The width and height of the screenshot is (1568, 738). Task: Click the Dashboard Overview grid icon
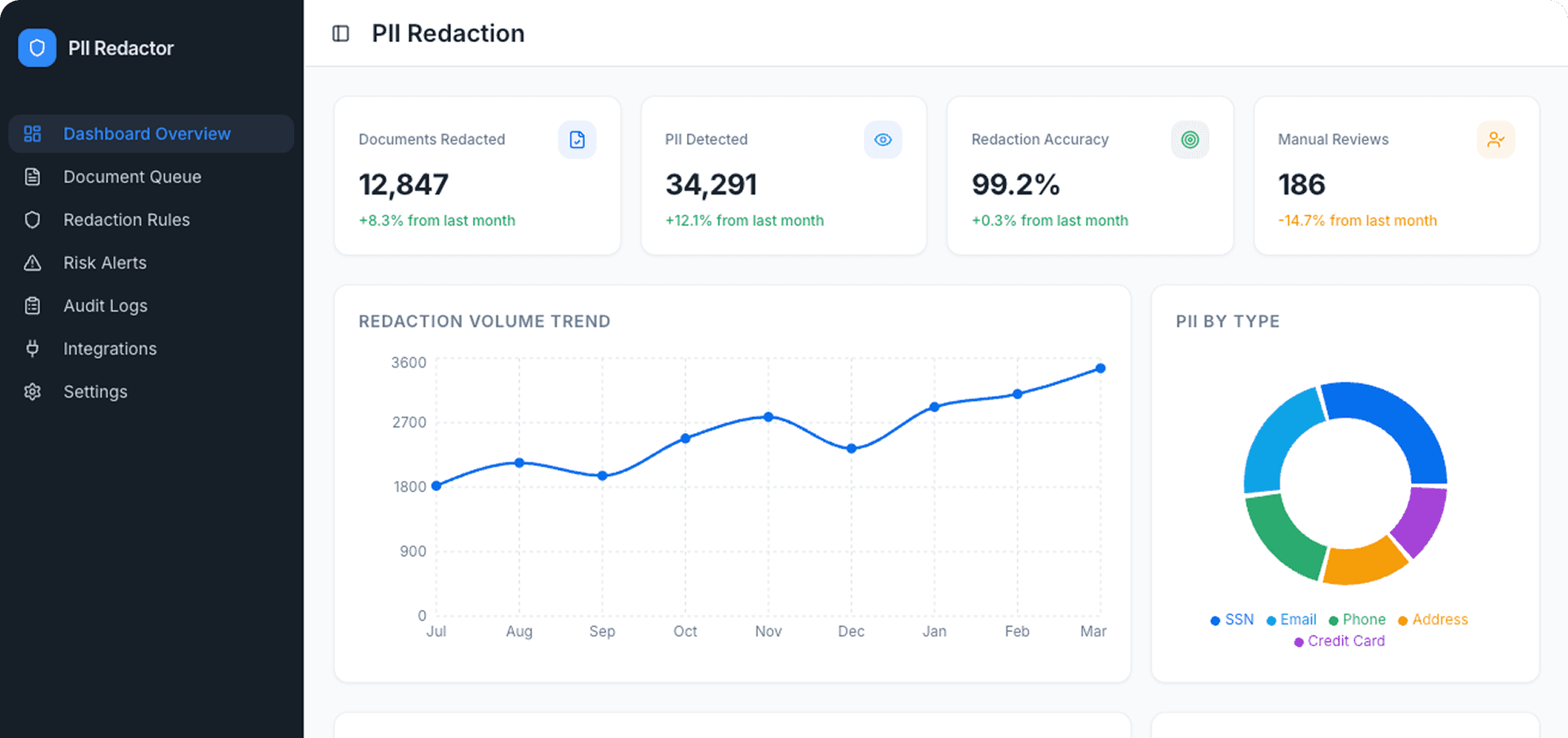tap(32, 134)
